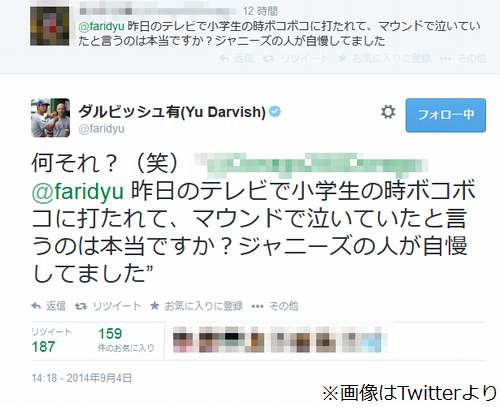Image resolution: width=500 pixels, height=407 pixels.
Task: Click the green @faridyu mention in main tweet
Action: click(x=78, y=192)
